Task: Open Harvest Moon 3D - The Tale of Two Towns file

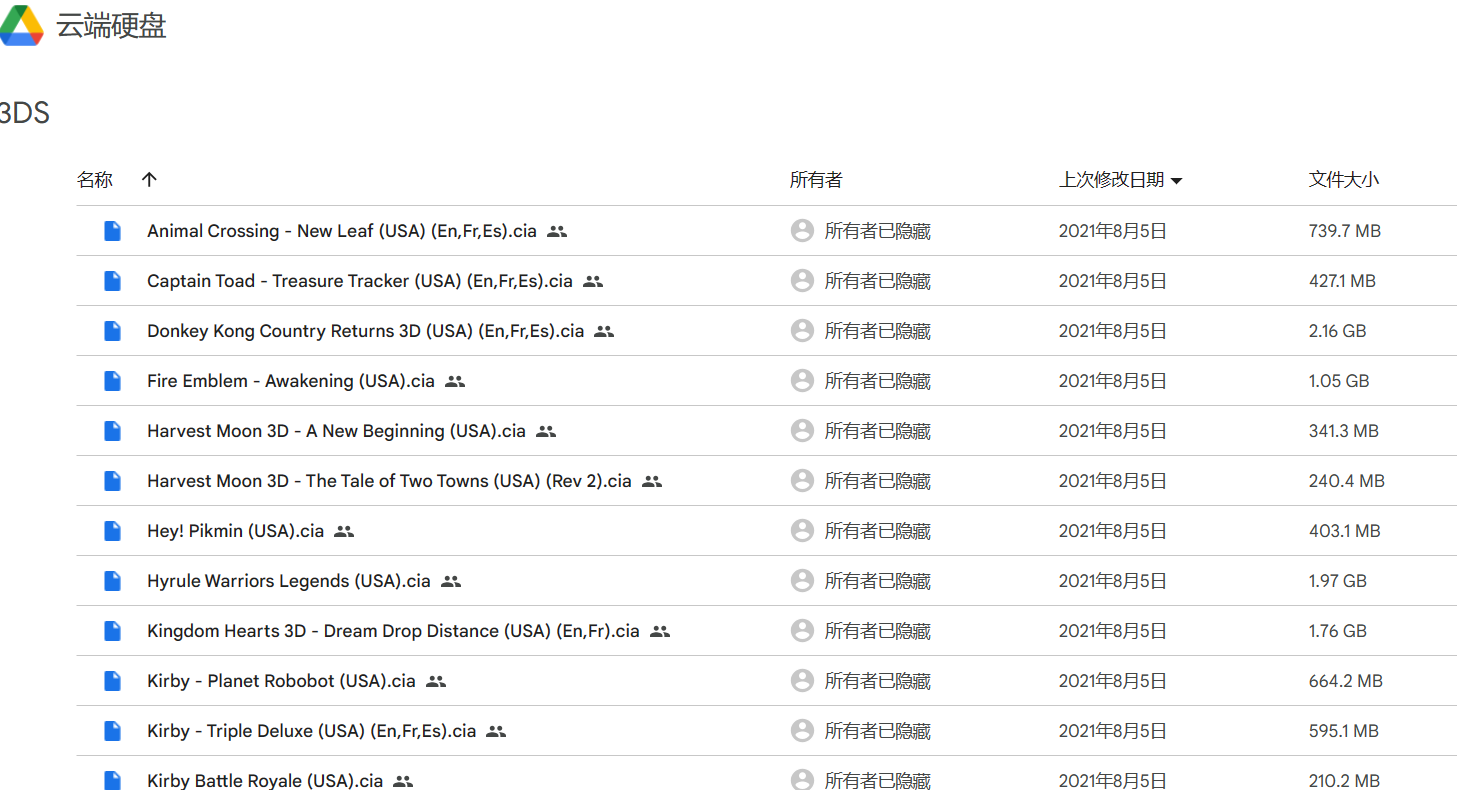Action: [389, 481]
